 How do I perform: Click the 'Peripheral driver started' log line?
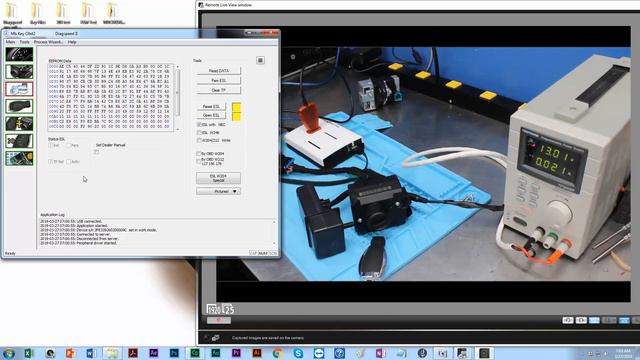pos(78,243)
